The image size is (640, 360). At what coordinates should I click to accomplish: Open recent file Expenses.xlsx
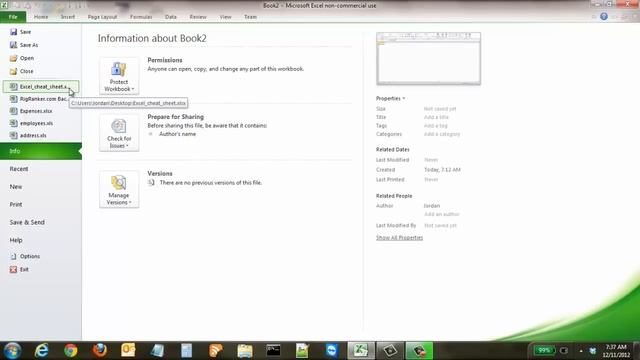pos(41,111)
